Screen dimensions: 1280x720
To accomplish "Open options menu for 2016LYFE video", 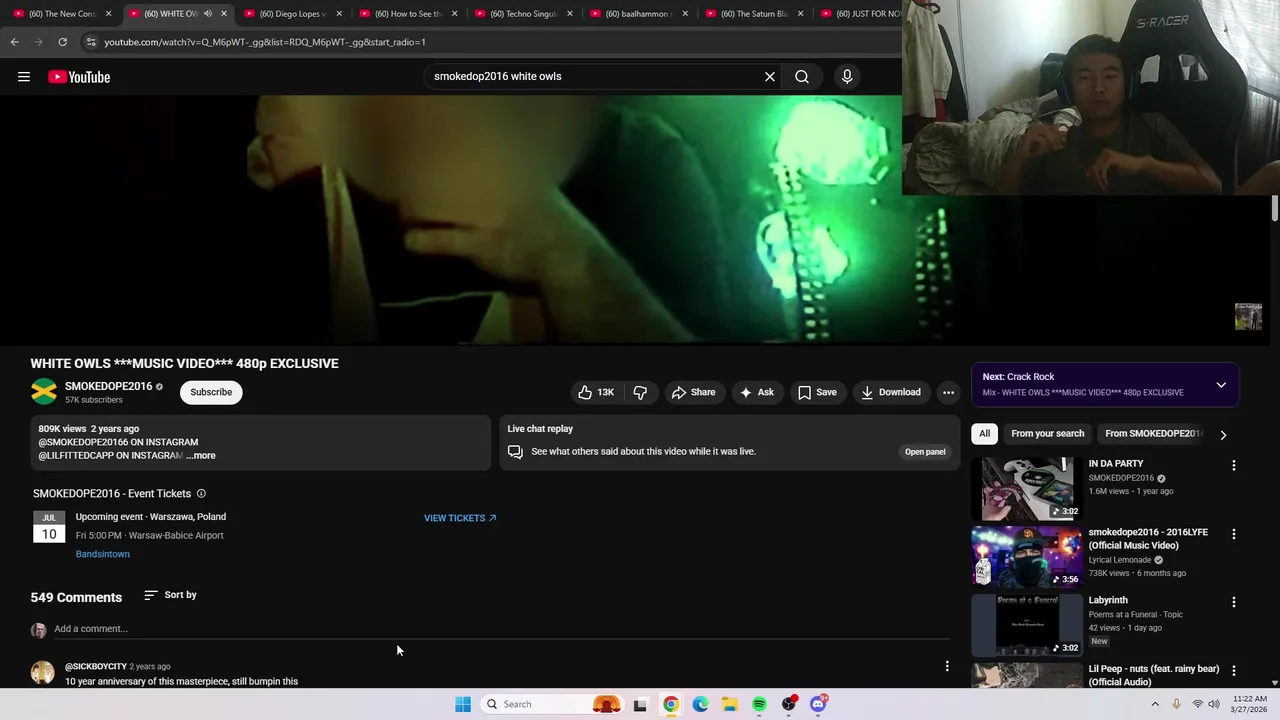I will [x=1234, y=534].
